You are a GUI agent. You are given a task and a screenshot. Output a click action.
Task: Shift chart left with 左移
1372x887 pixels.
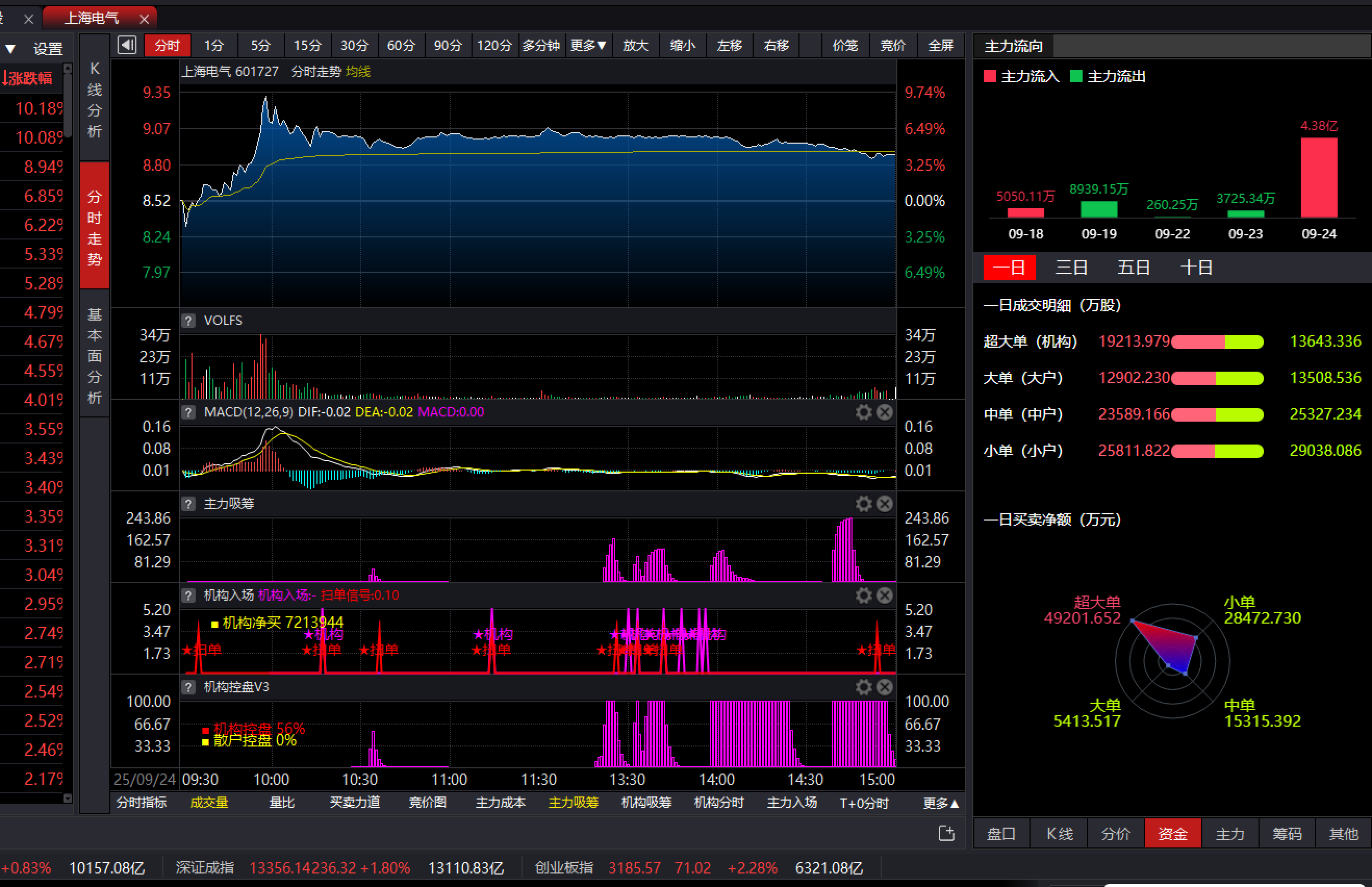730,45
